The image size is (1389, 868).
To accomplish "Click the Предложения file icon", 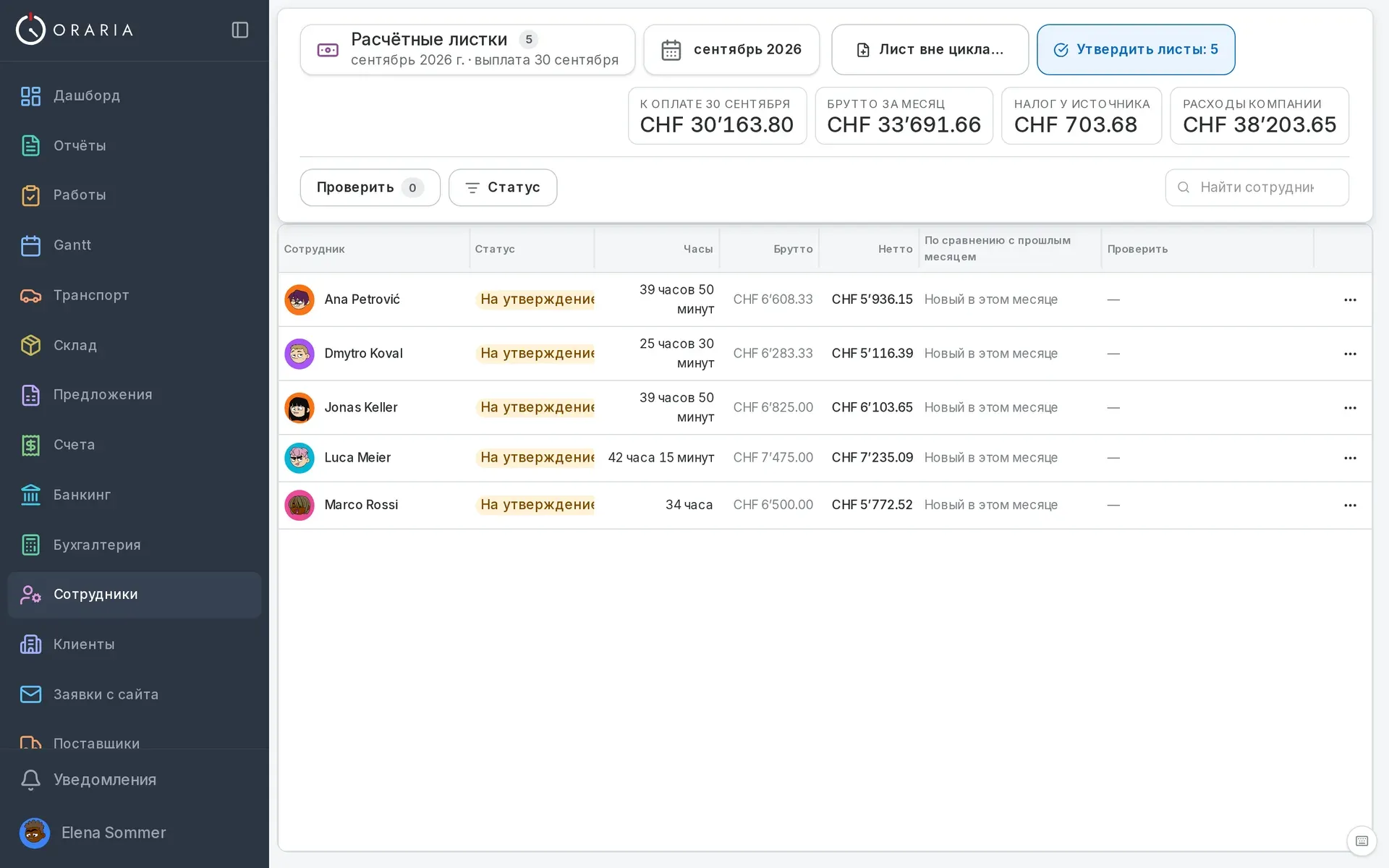I will pyautogui.click(x=30, y=395).
